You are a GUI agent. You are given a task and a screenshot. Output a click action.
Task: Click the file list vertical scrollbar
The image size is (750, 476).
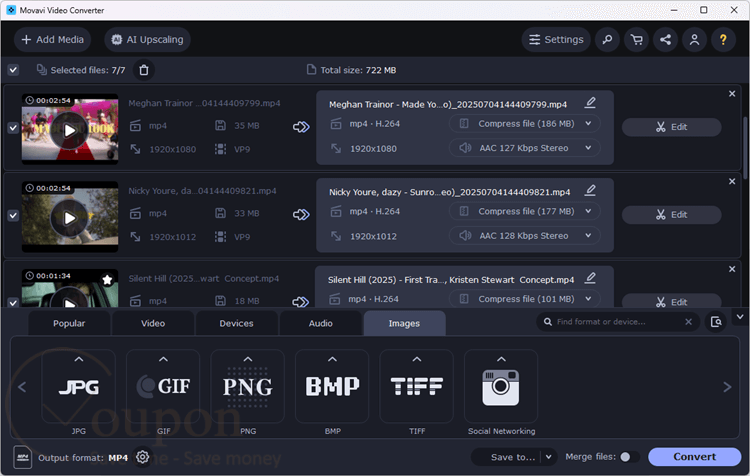tap(745, 148)
